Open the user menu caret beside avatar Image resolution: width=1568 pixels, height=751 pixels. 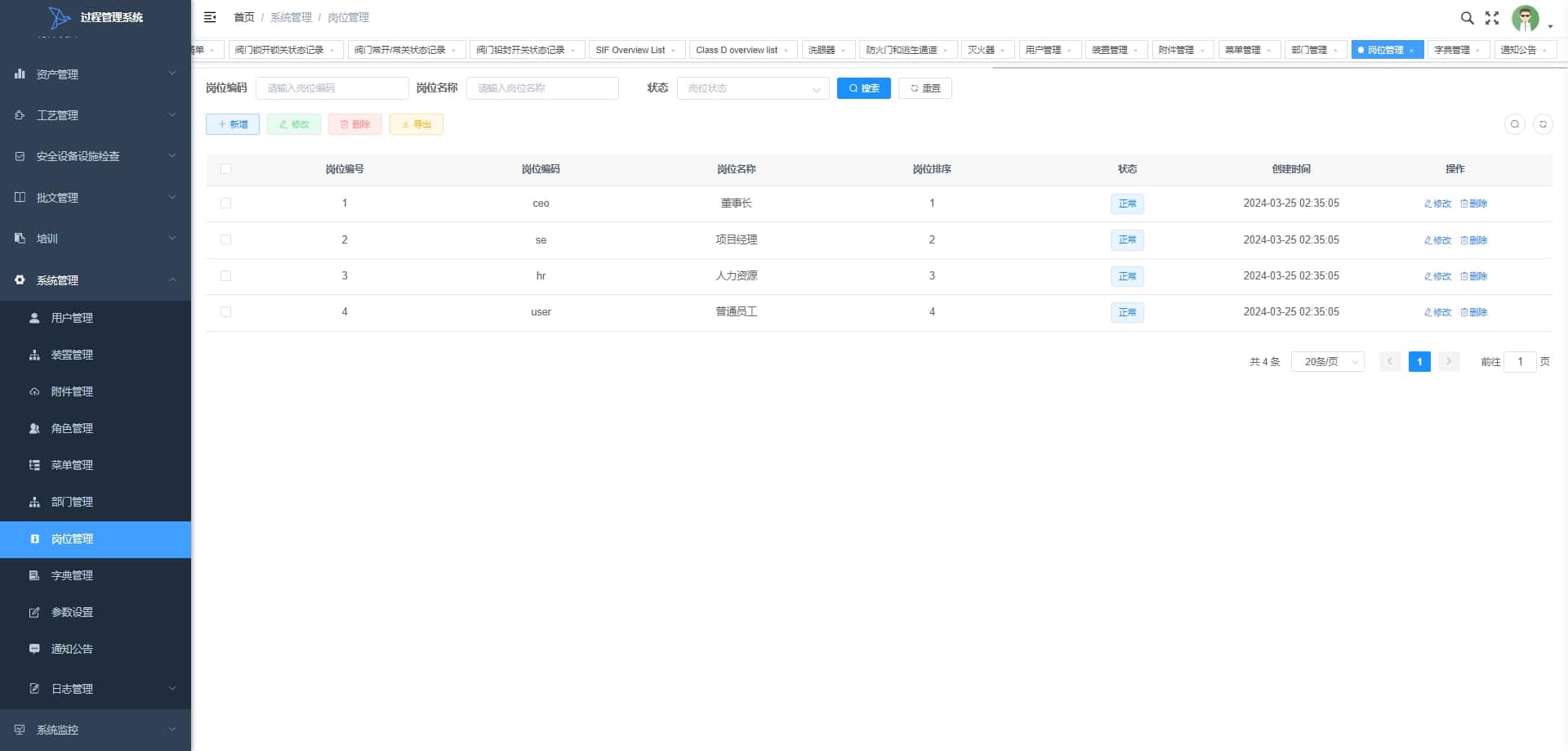[1550, 26]
